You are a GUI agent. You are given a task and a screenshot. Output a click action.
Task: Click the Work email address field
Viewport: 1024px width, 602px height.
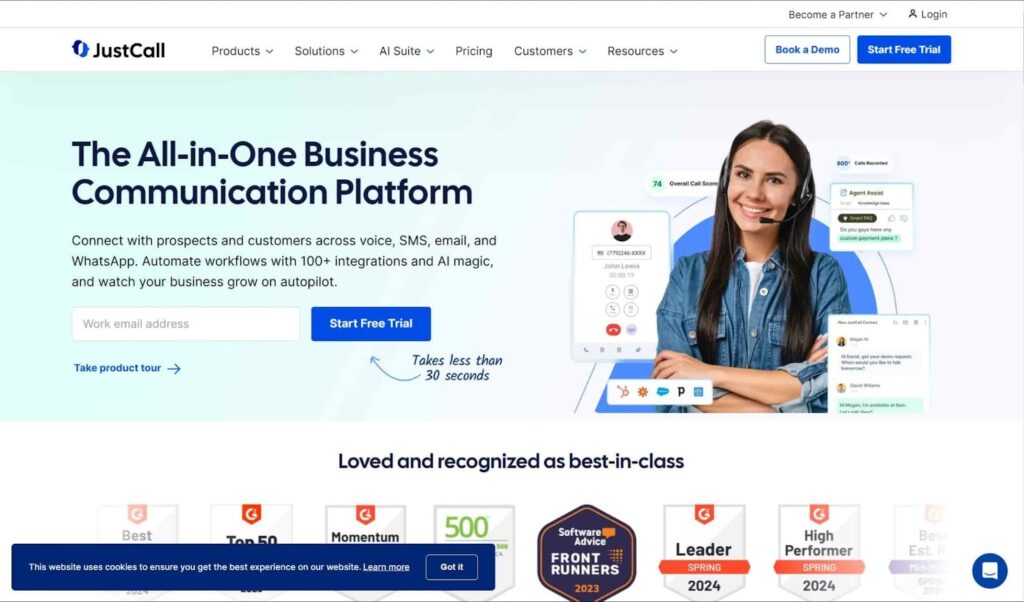[186, 324]
